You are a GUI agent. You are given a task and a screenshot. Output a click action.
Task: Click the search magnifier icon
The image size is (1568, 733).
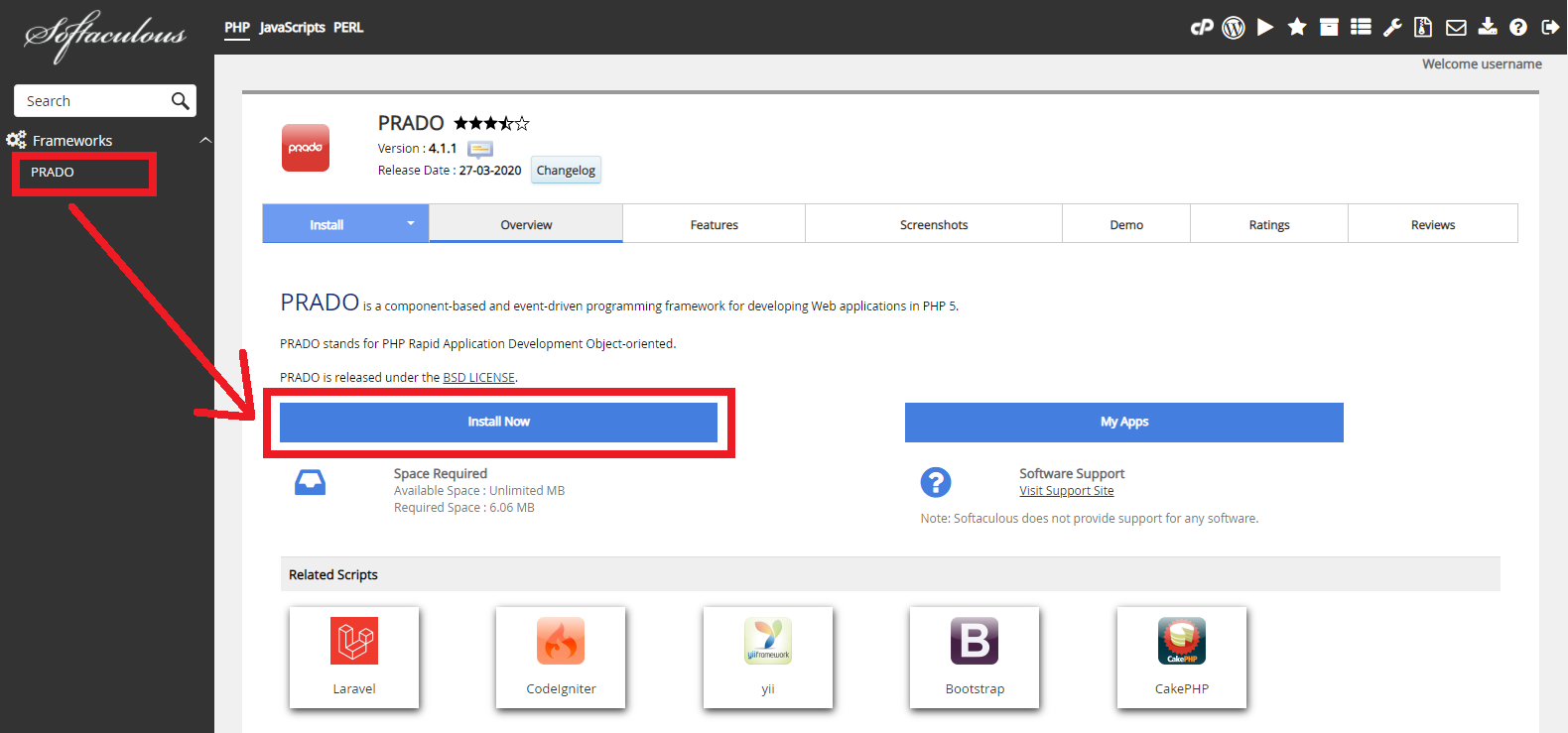pyautogui.click(x=180, y=101)
